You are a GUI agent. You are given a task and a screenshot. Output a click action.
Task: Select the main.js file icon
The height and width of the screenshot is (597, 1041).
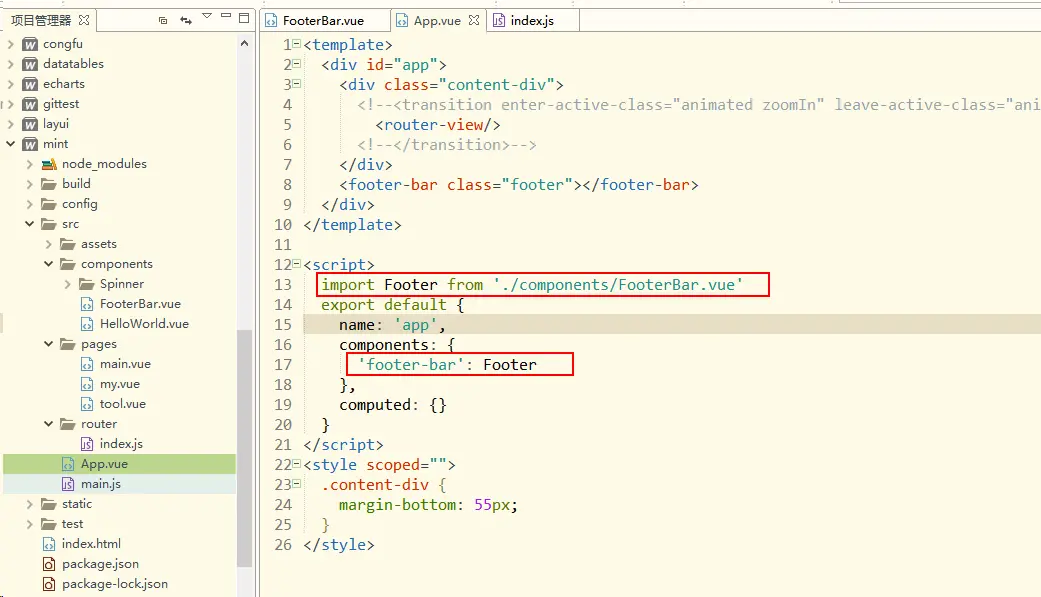click(x=68, y=484)
